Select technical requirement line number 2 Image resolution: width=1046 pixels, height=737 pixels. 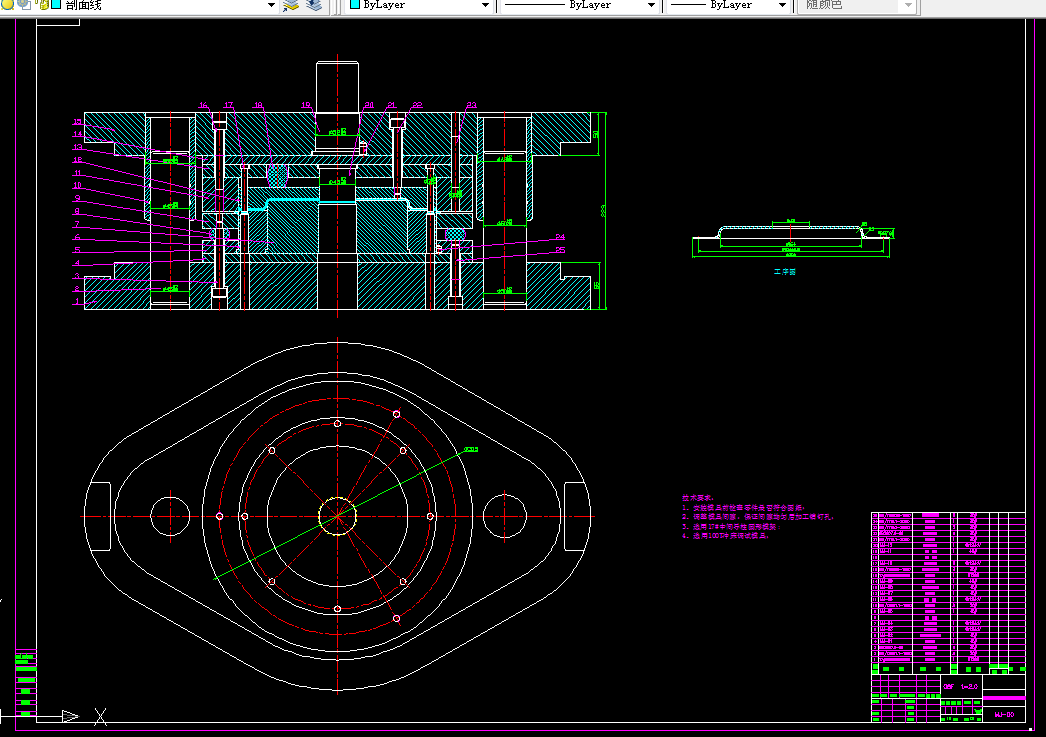757,517
